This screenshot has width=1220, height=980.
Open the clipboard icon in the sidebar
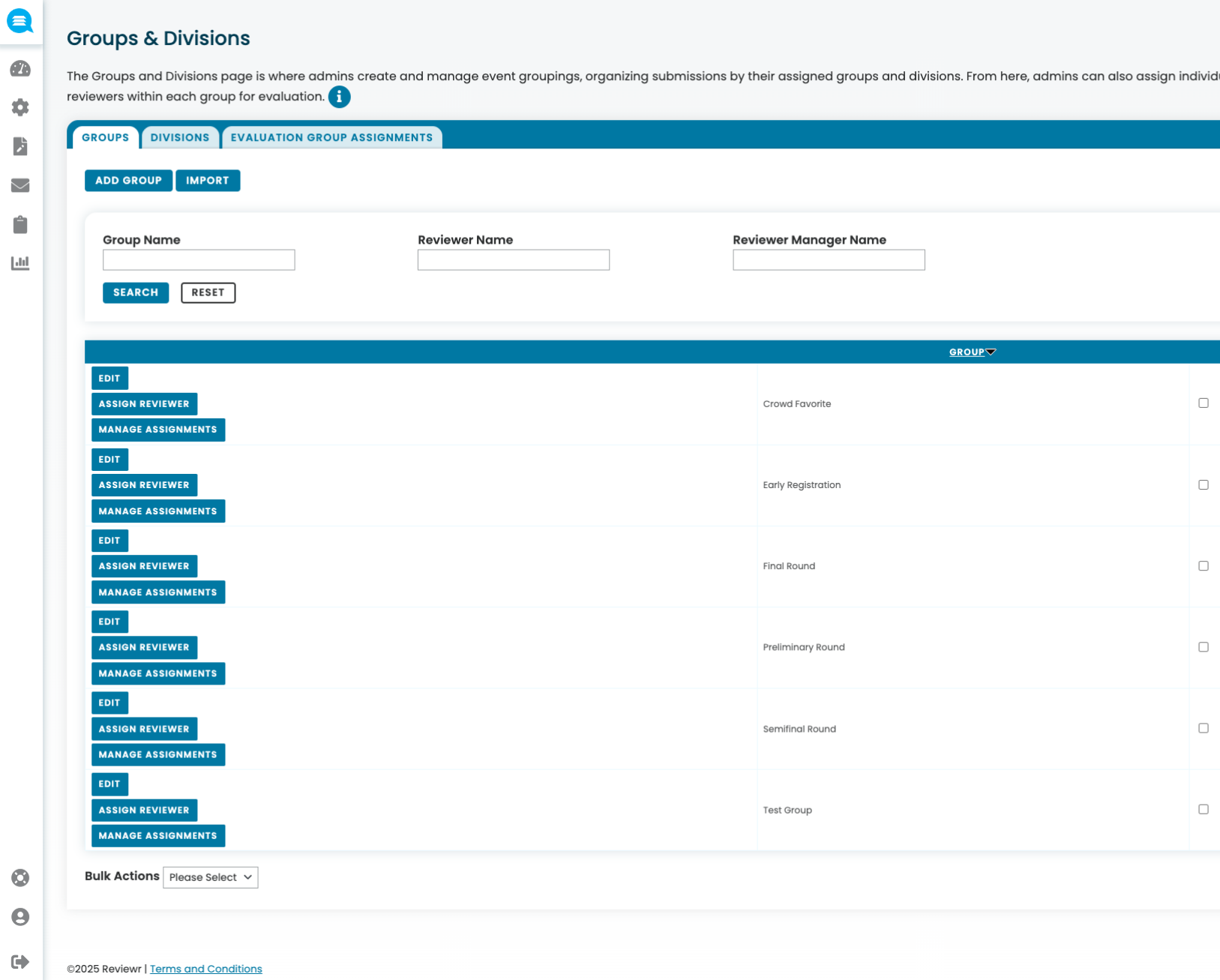(20, 224)
